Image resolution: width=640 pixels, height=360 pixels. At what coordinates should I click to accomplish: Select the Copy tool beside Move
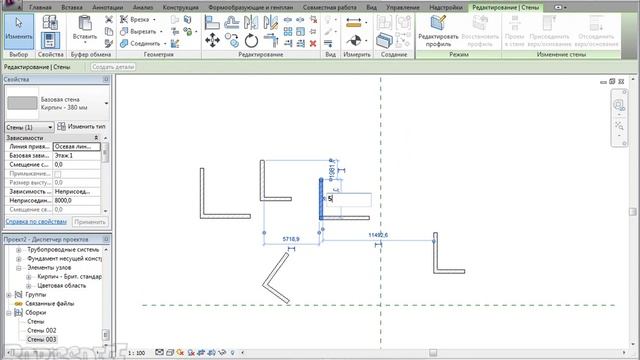232,40
